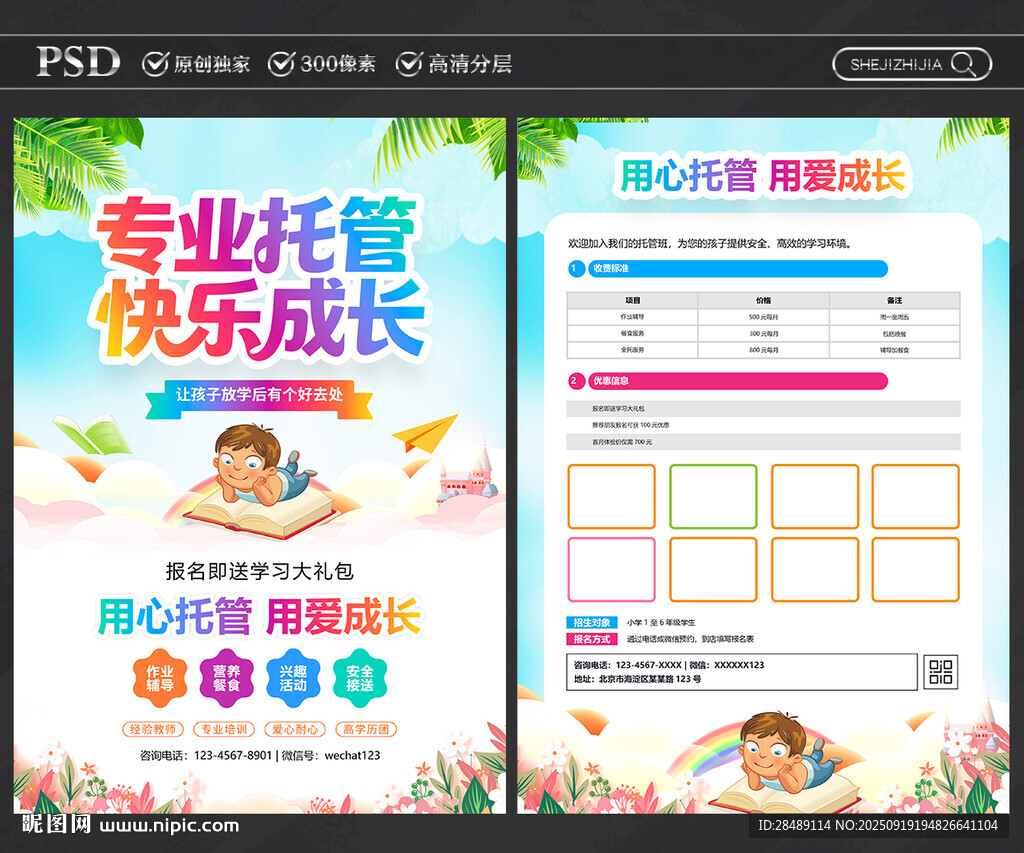1024x853 pixels.
Task: Click the green open book icon
Action: [x=91, y=434]
